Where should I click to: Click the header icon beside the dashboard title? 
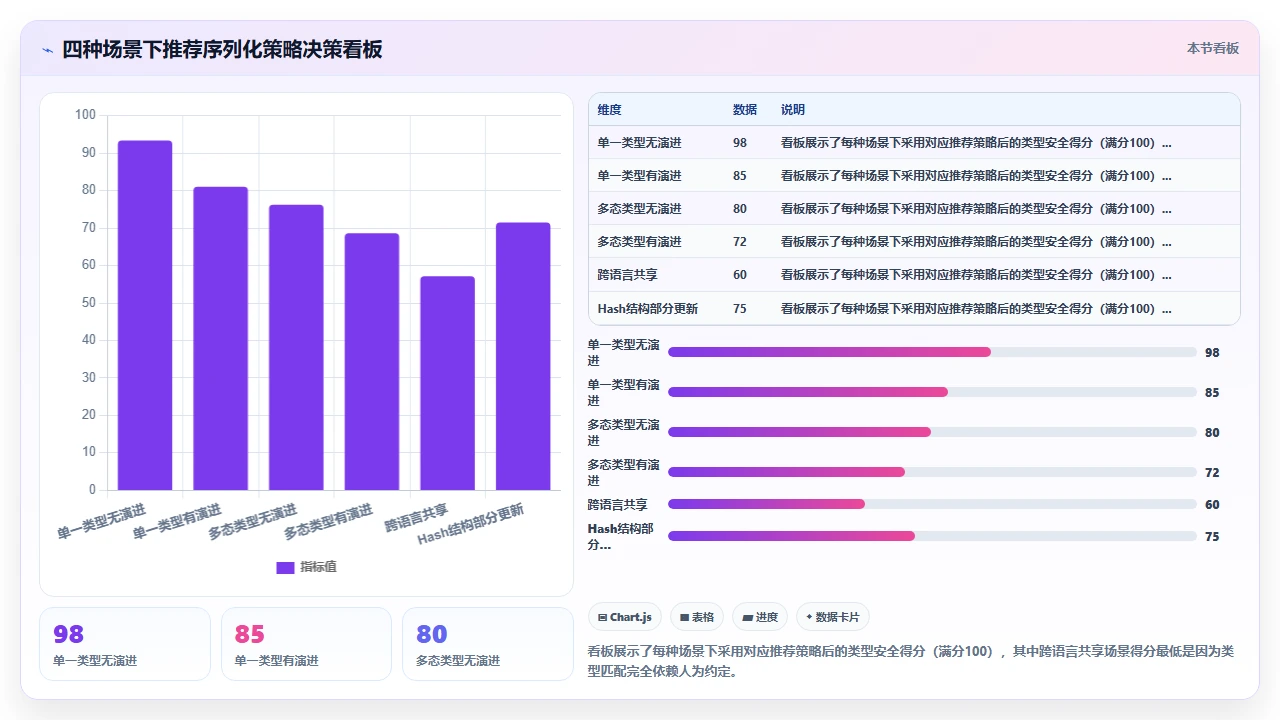coord(47,50)
